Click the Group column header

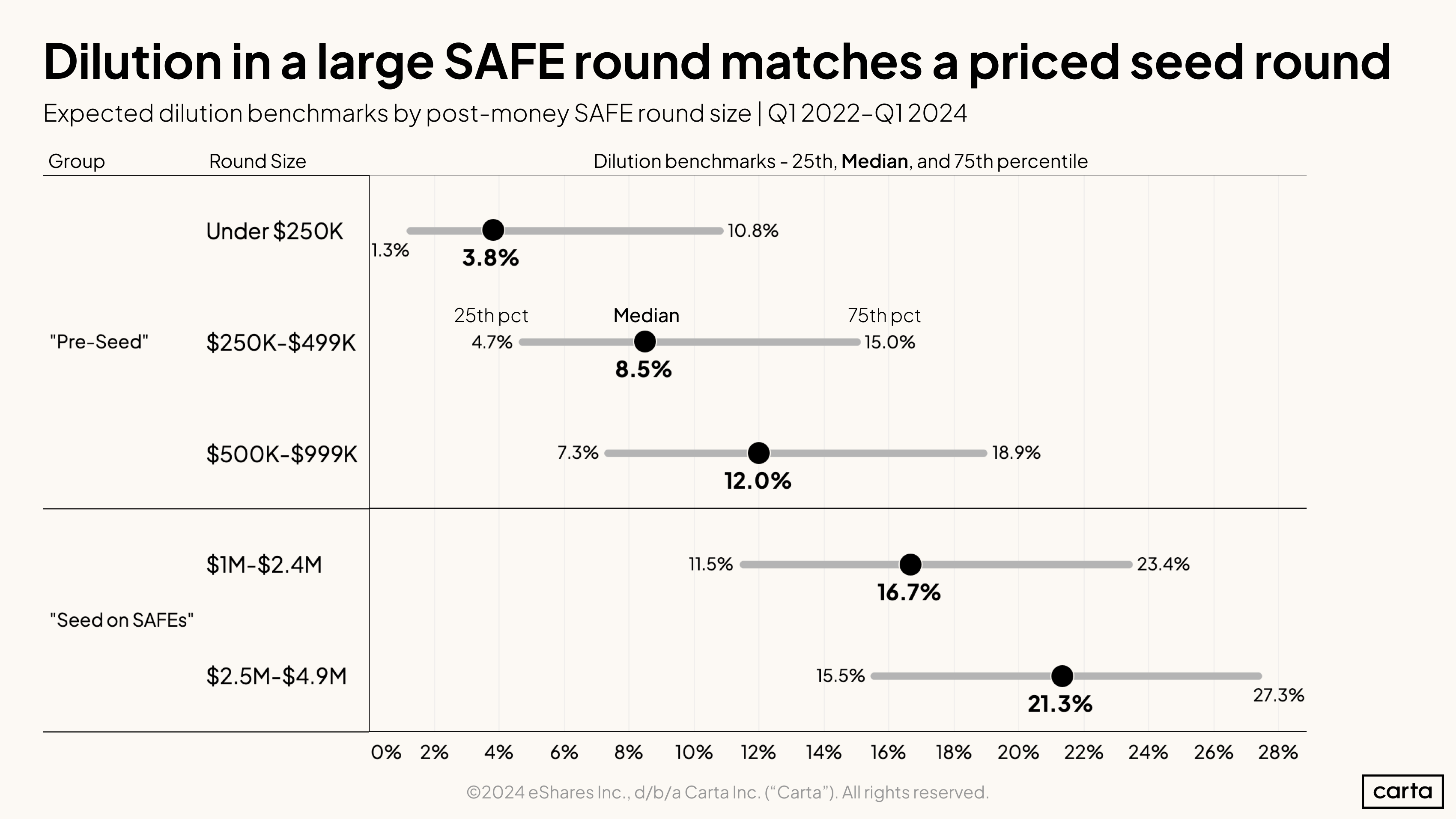[x=76, y=161]
